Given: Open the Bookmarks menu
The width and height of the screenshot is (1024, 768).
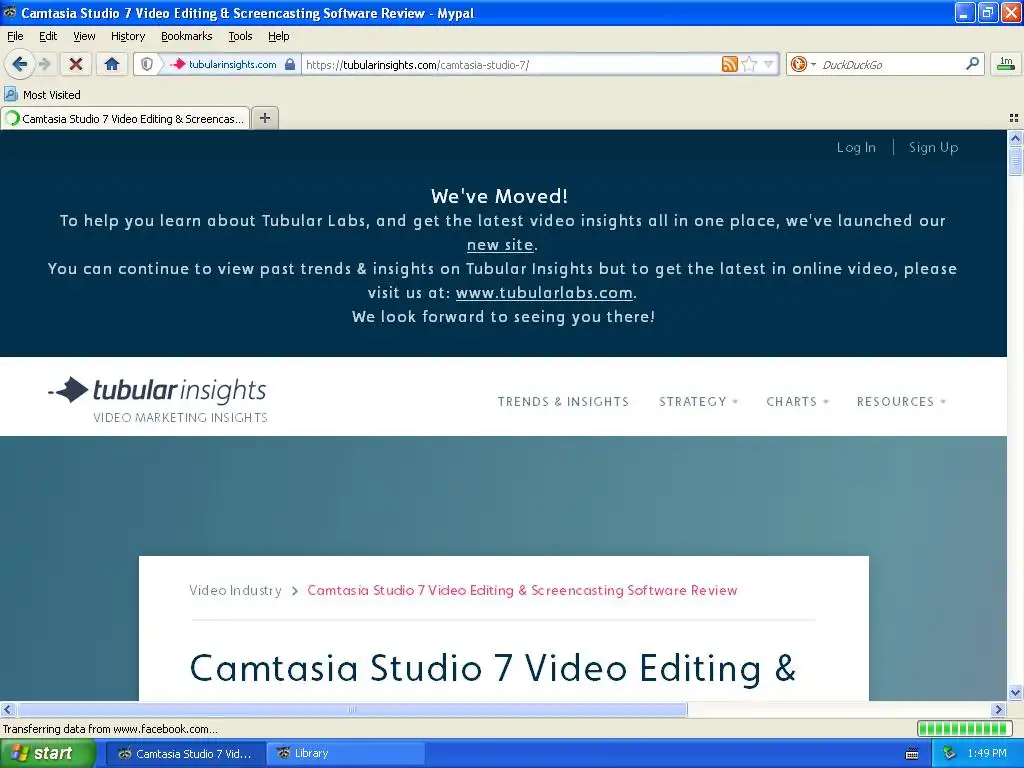Looking at the screenshot, I should [x=186, y=36].
